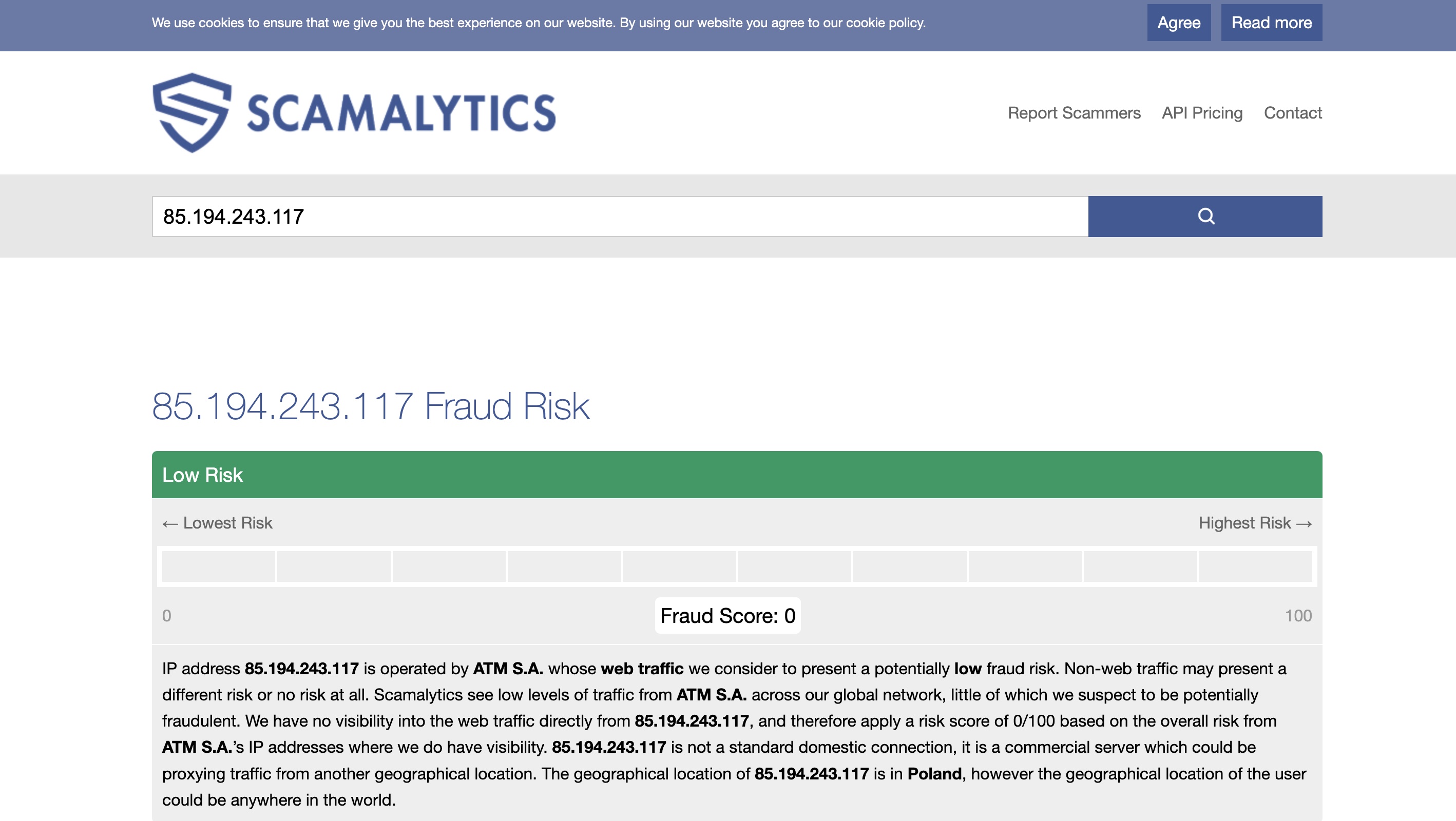Click into the IP address search field
Viewport: 1456px width, 821px height.
pyautogui.click(x=620, y=217)
